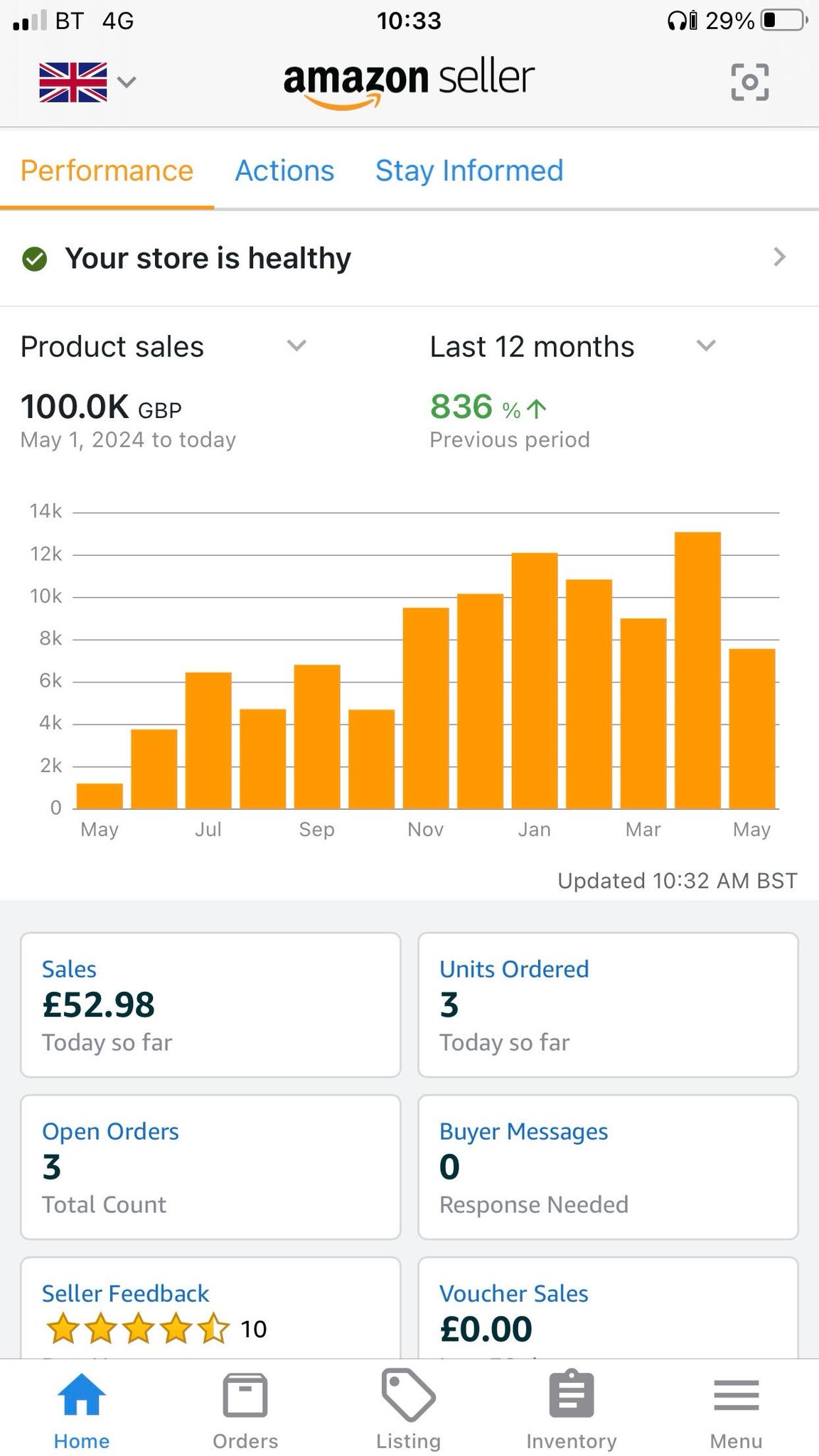Viewport: 819px width, 1456px height.
Task: Open the Listing tag icon
Action: coord(409,1394)
